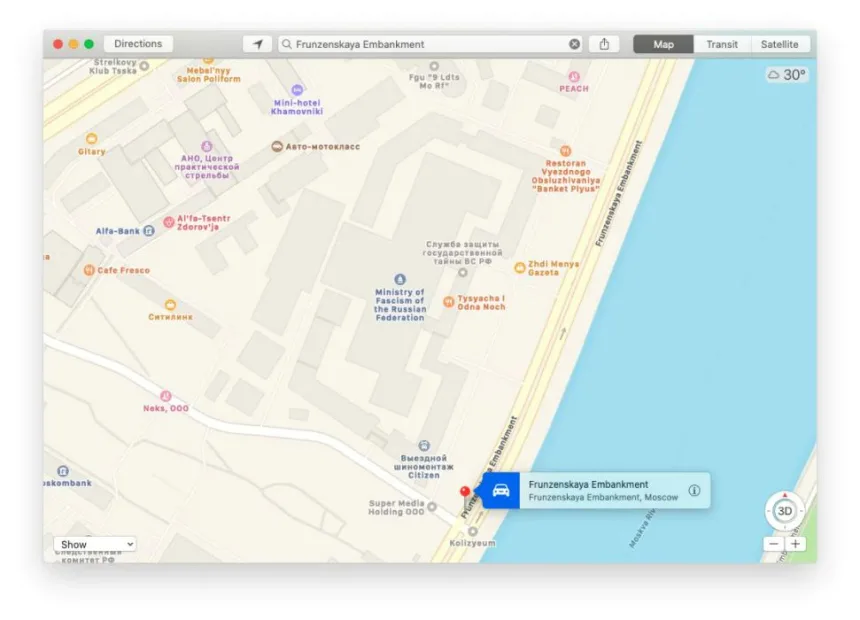Clear the search field text
This screenshot has height=620, width=860.
tap(574, 44)
